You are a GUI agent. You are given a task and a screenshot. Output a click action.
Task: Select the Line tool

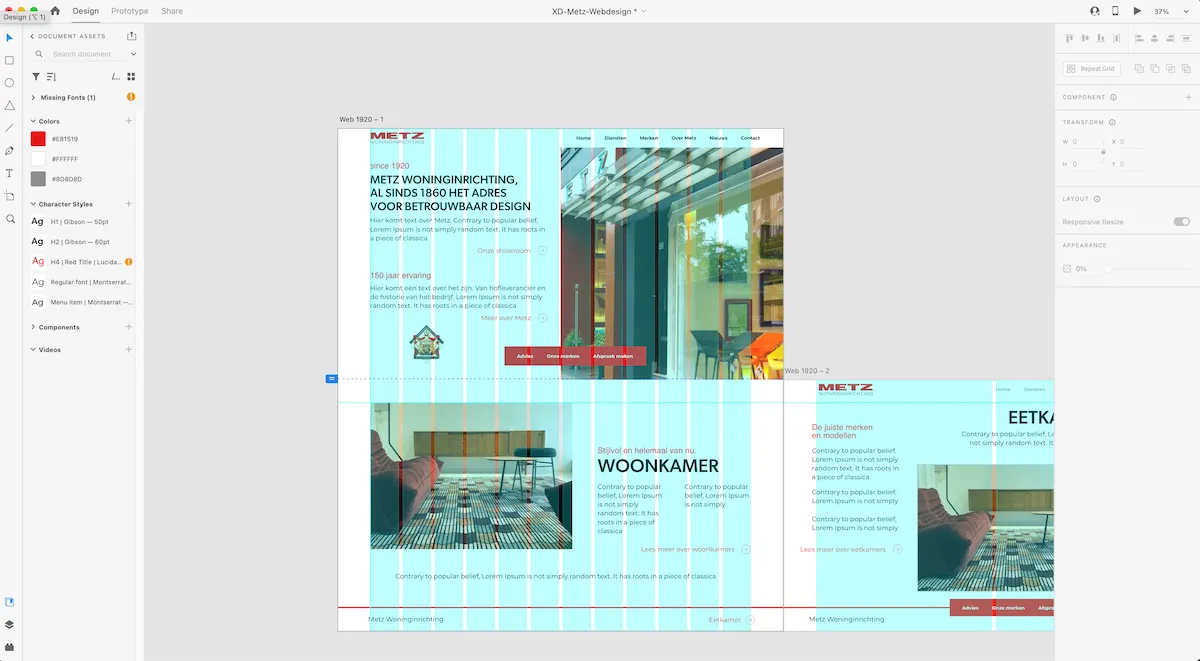click(10, 128)
